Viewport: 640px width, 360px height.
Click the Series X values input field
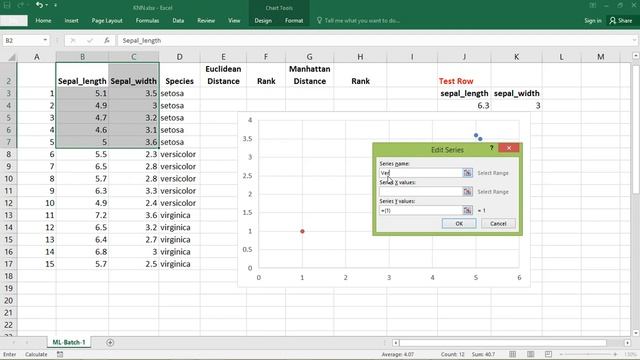(x=420, y=191)
